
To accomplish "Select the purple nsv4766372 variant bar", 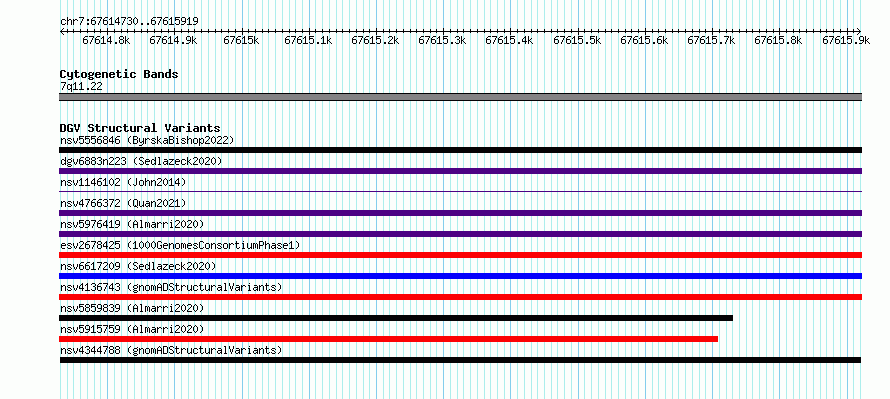I will [x=460, y=213].
